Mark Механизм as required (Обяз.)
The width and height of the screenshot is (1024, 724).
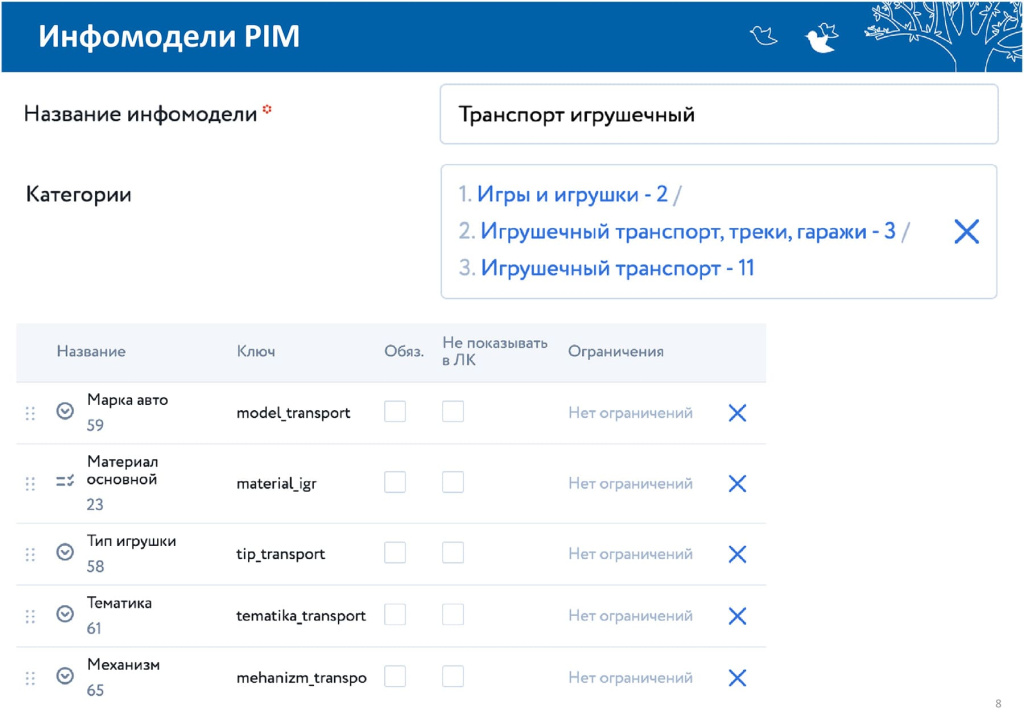point(395,677)
